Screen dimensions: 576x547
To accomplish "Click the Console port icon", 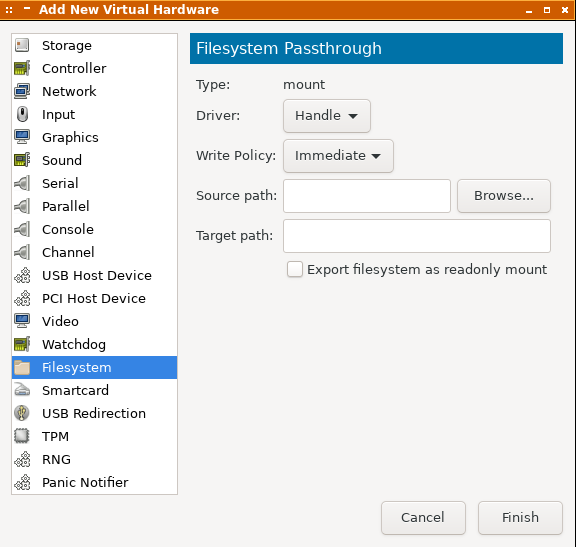I will 22,229.
